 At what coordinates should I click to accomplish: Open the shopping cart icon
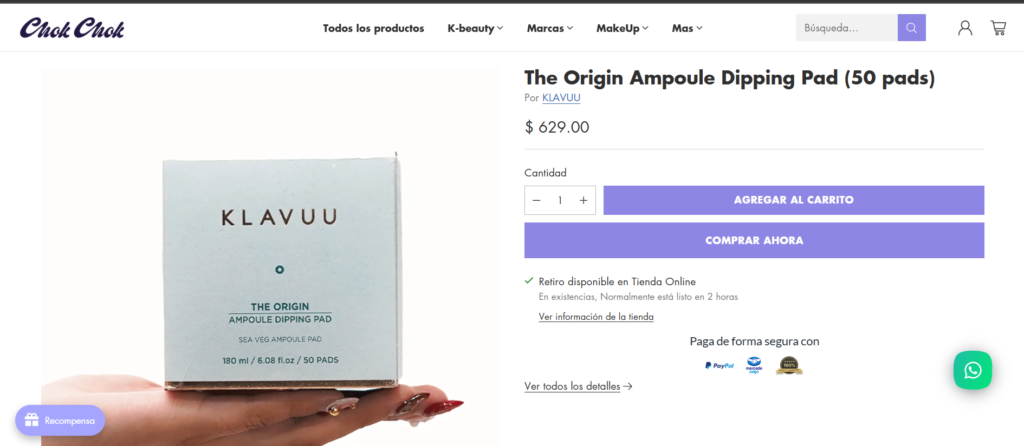coord(998,27)
